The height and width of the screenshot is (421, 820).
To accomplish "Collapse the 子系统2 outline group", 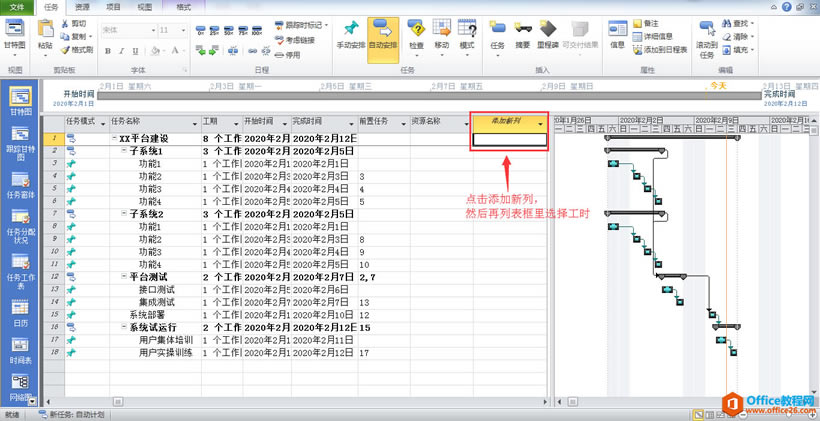I will pos(123,213).
